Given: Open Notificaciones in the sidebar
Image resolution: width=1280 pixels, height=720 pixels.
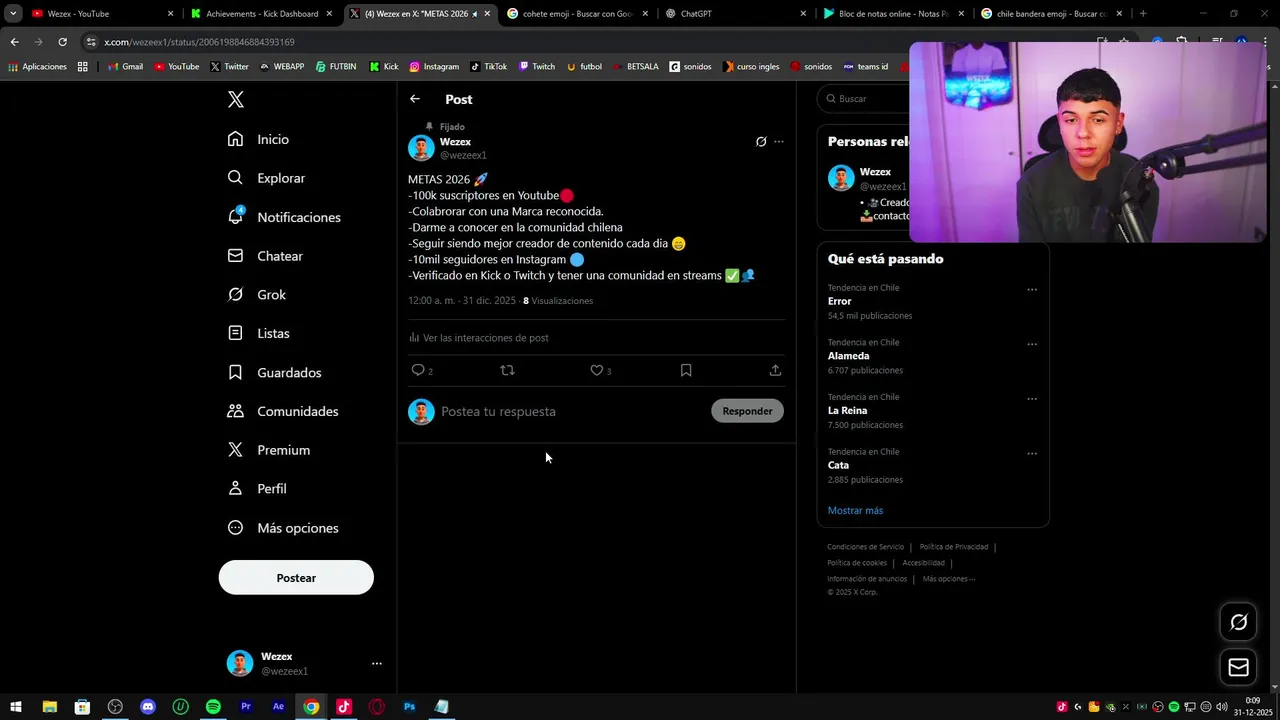Looking at the screenshot, I should point(284,217).
